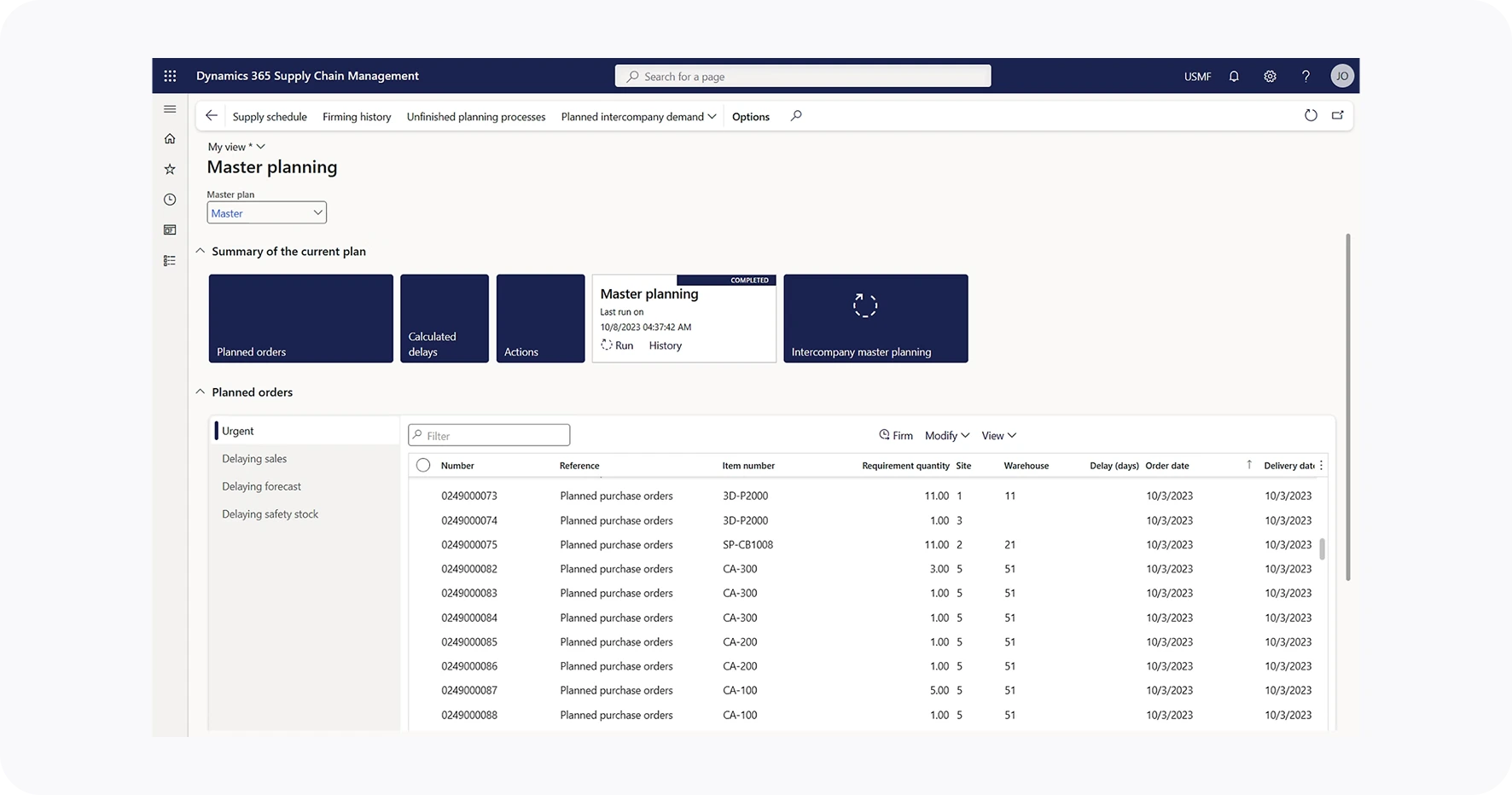Click History on Master planning tile
This screenshot has height=795, width=1512.
[666, 345]
